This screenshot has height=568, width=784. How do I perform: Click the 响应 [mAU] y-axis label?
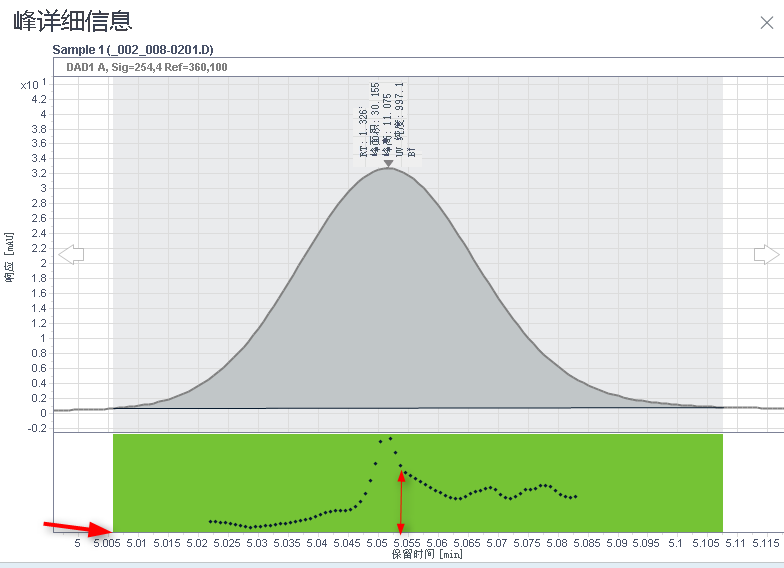pos(9,257)
